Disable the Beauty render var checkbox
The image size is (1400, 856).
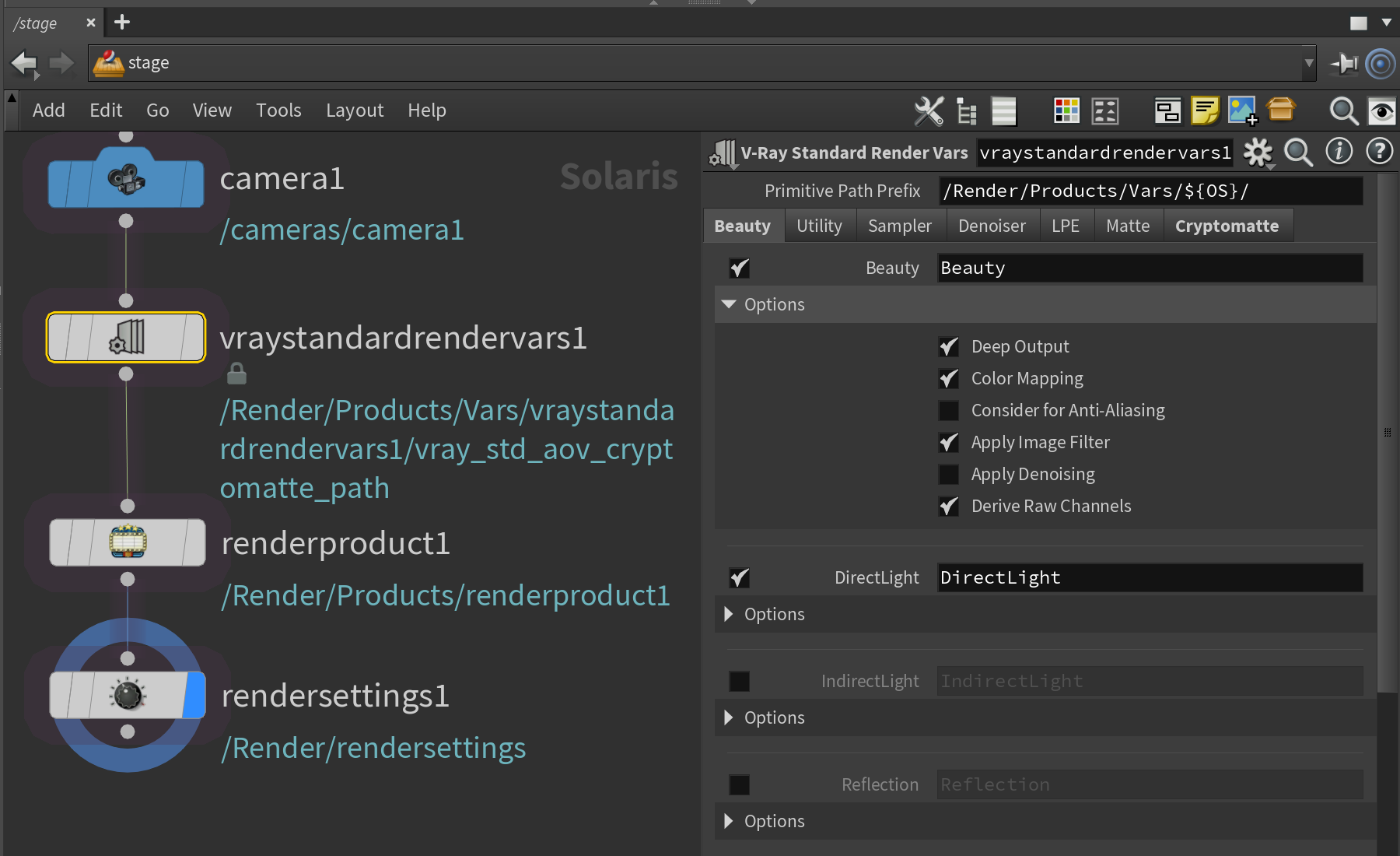[x=740, y=268]
